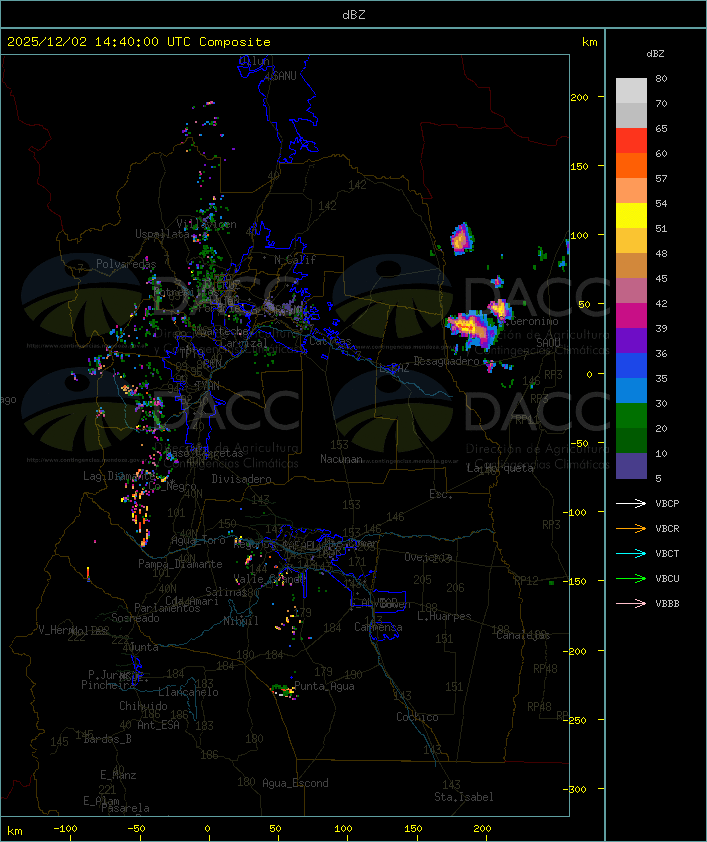Click the Nacunan place label
Image resolution: width=707 pixels, height=842 pixels.
coord(341,459)
